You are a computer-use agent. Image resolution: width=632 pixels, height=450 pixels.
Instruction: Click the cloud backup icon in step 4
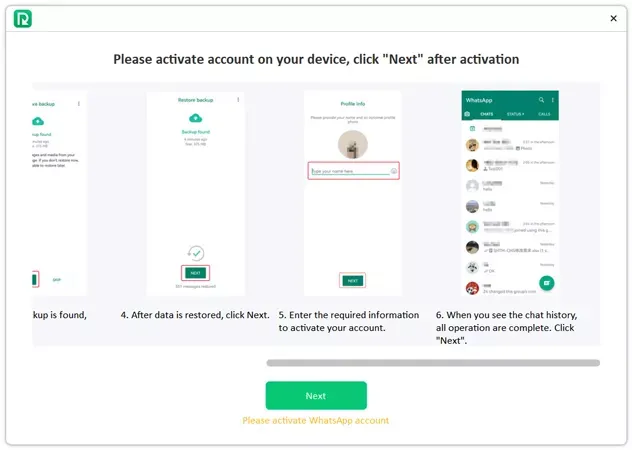coord(195,118)
